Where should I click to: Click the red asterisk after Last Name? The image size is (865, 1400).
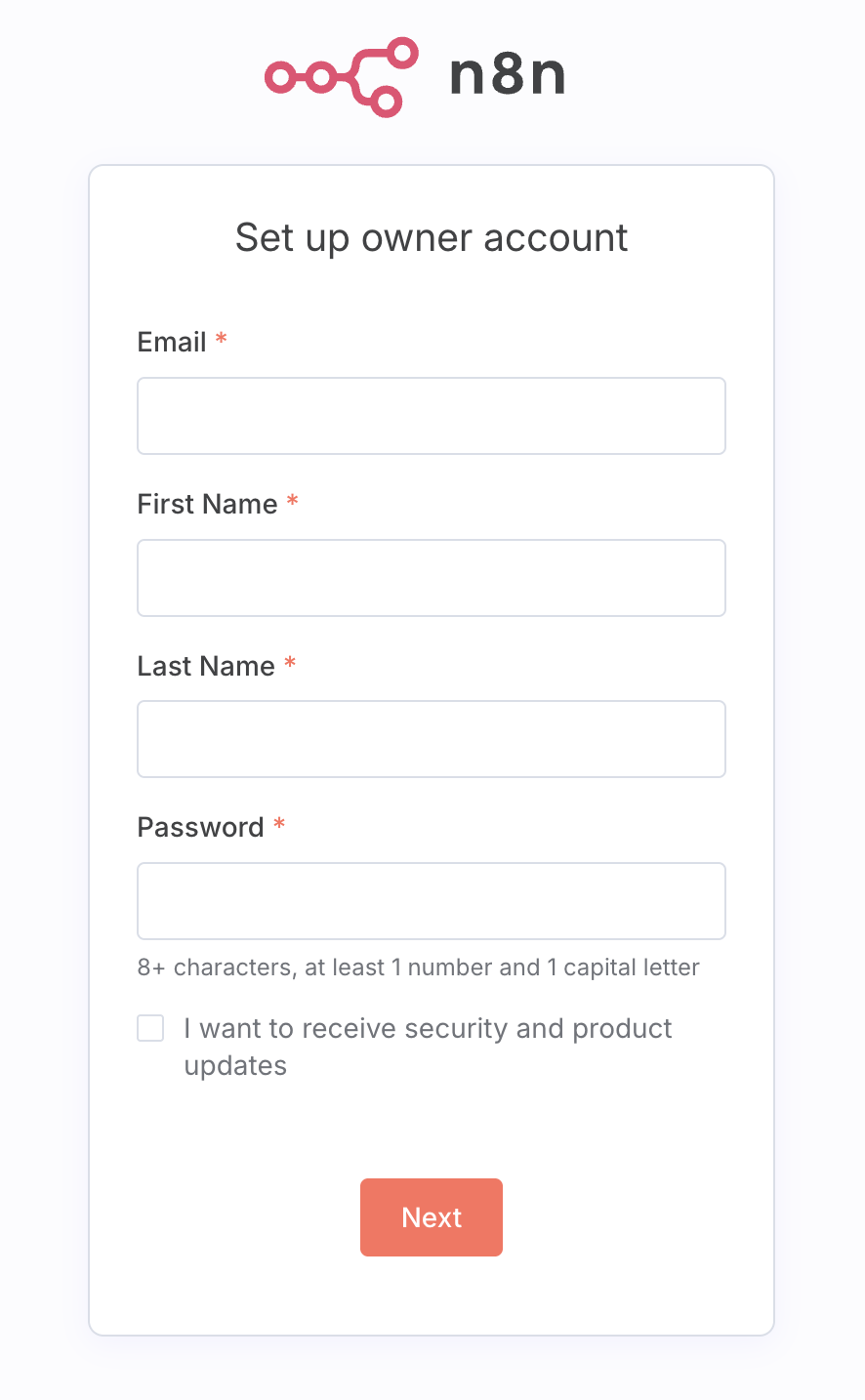(x=290, y=664)
